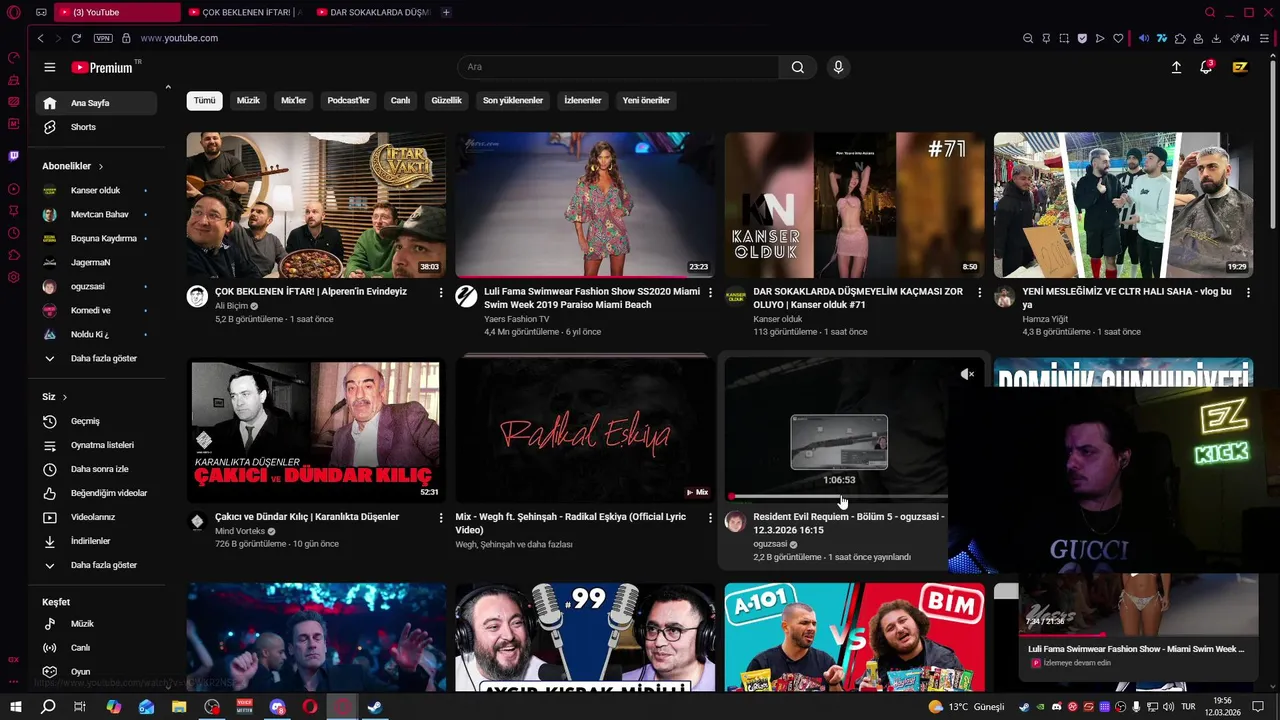Switch to the DAR SOKAKLARDA browser tab
The image size is (1280, 720).
[x=373, y=12]
